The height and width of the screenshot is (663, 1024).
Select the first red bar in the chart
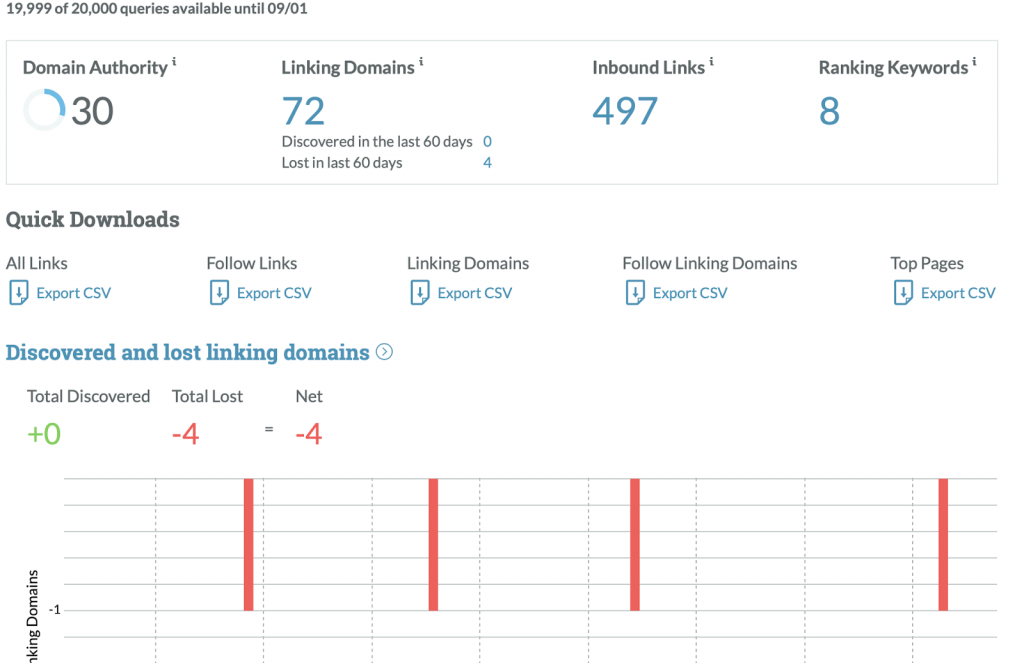247,542
